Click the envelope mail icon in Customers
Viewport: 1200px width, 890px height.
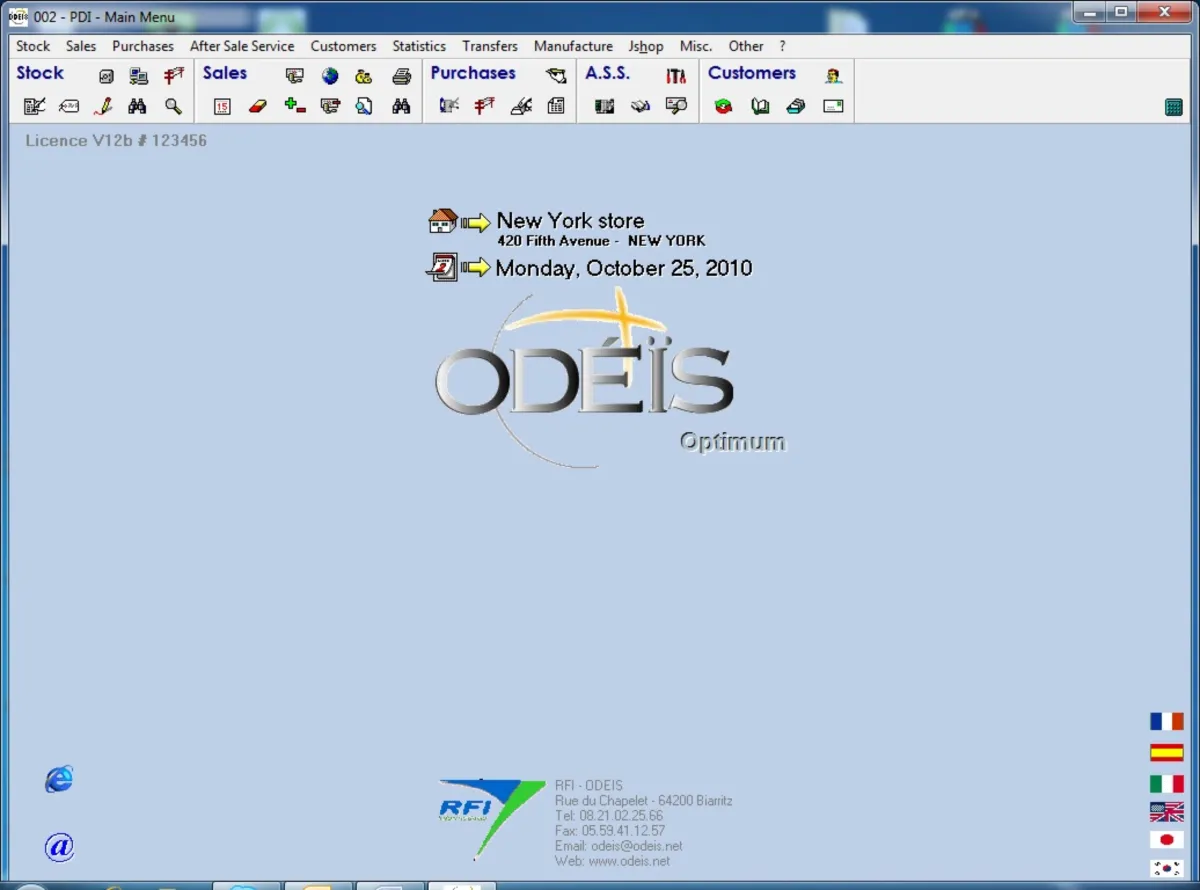coord(833,106)
